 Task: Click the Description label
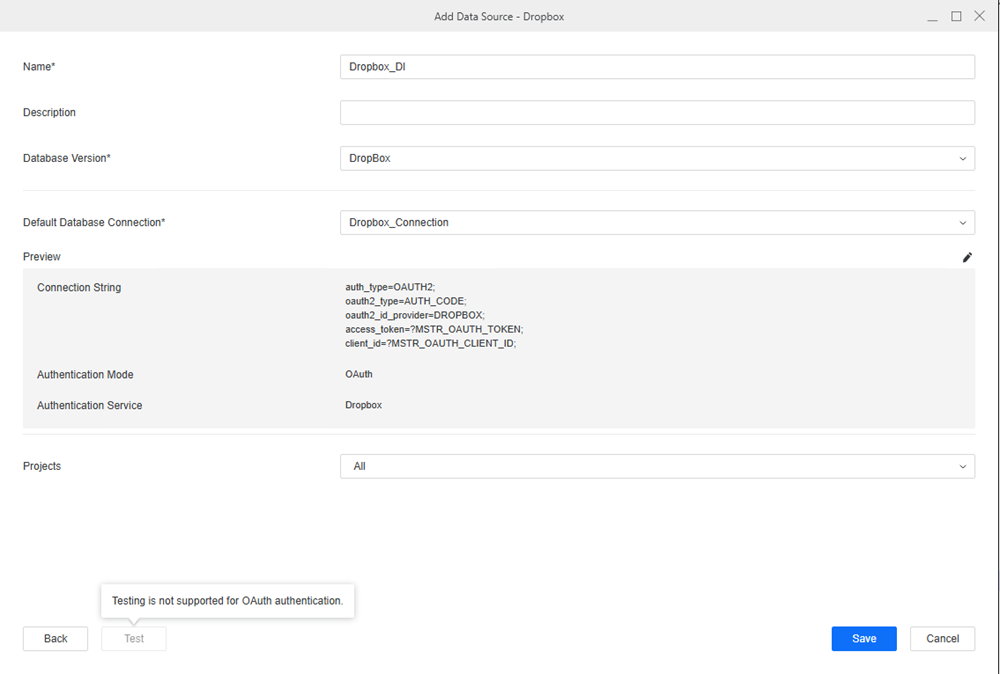(49, 112)
